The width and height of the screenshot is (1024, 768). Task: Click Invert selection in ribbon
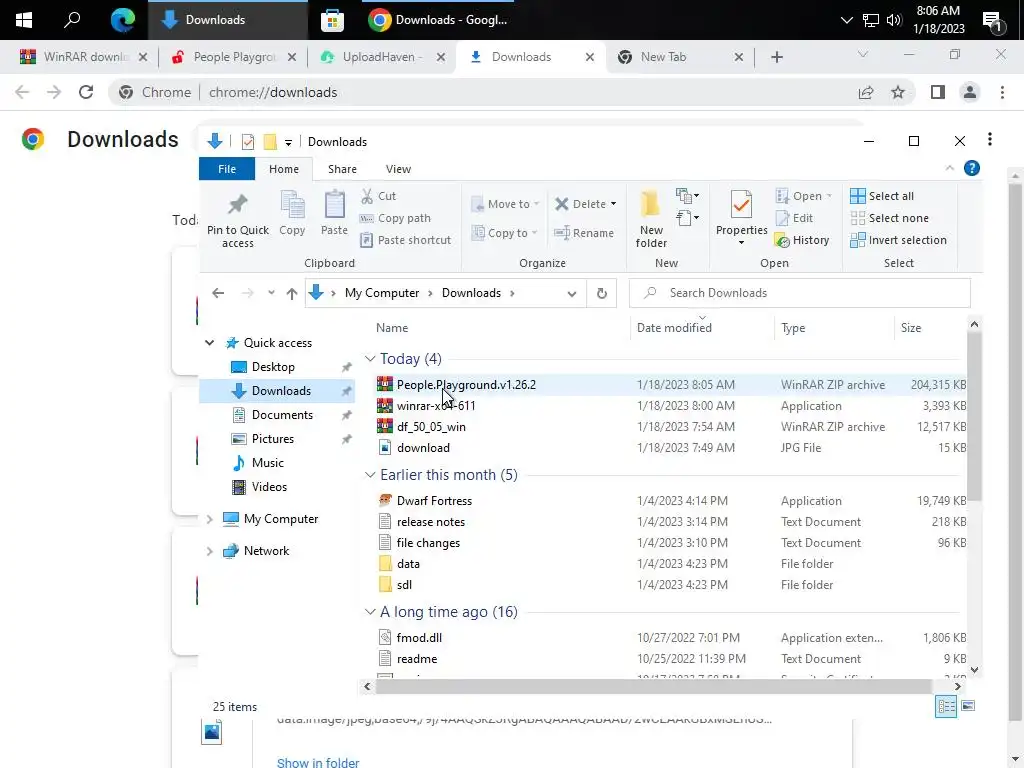coord(898,240)
